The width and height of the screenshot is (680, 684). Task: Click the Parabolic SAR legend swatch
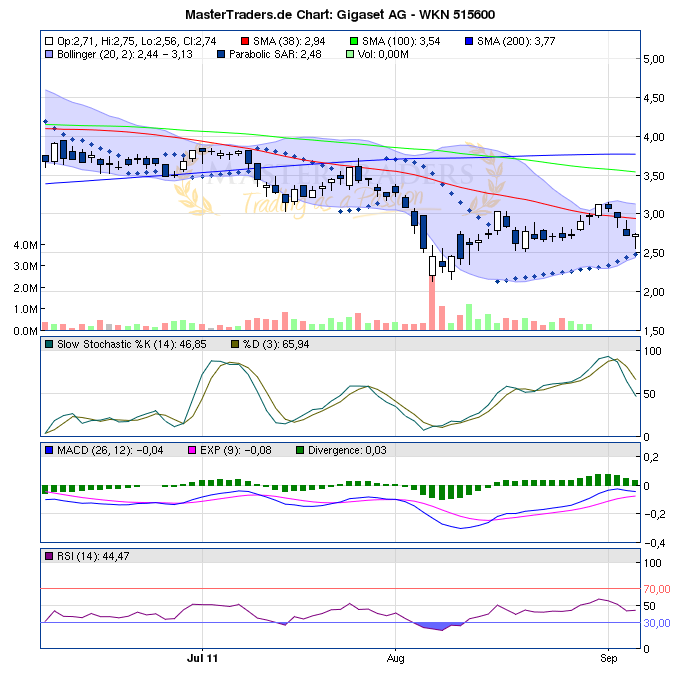point(221,54)
